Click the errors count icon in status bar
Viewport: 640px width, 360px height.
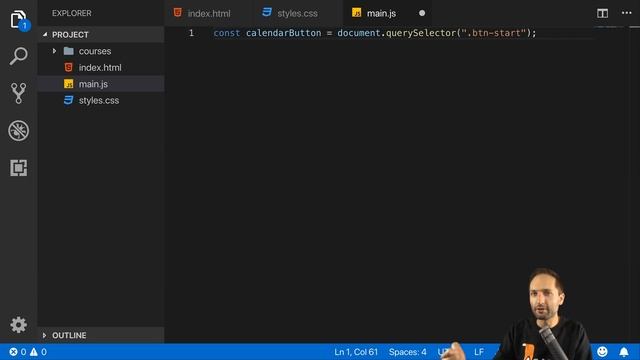point(13,352)
